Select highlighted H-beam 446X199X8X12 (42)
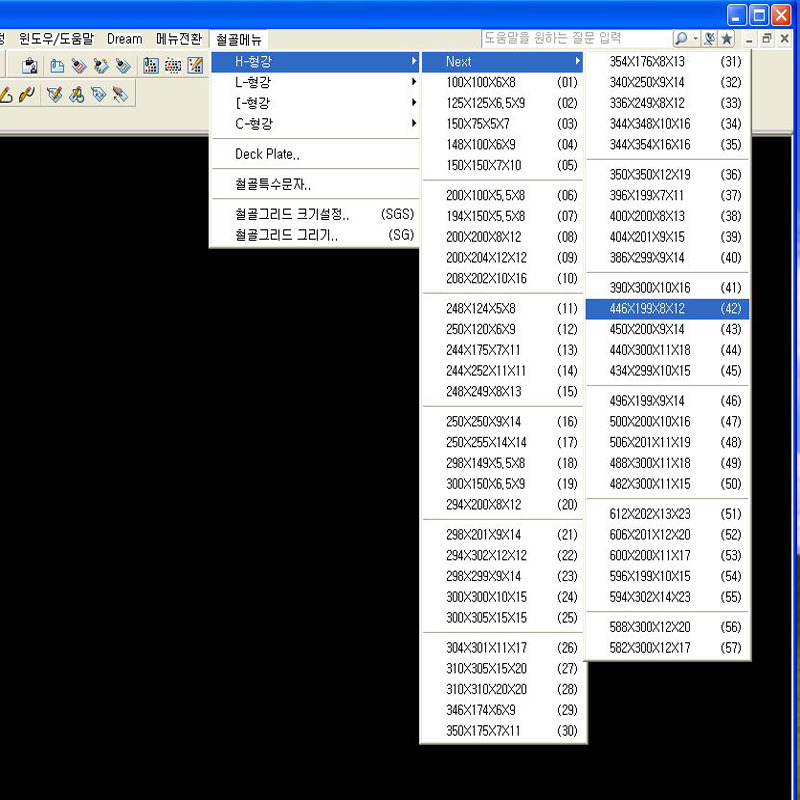This screenshot has height=800, width=800. coord(667,309)
